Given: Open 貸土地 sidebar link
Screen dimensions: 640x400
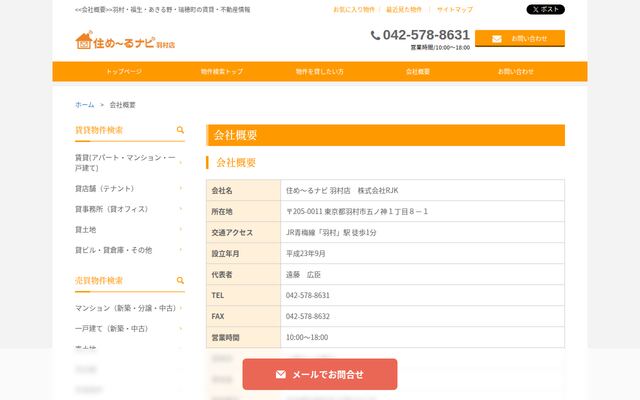Looking at the screenshot, I should pos(86,229).
